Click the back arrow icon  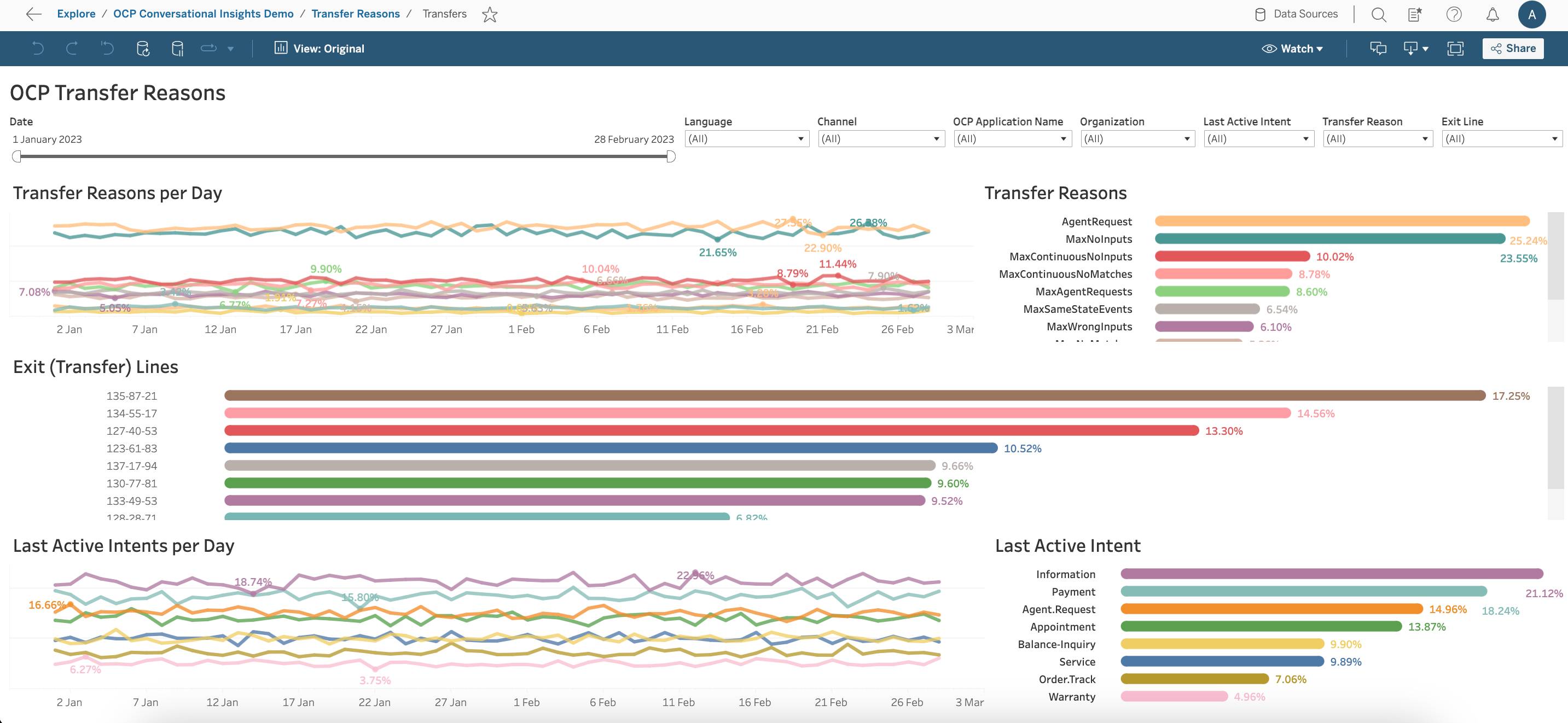pos(33,14)
